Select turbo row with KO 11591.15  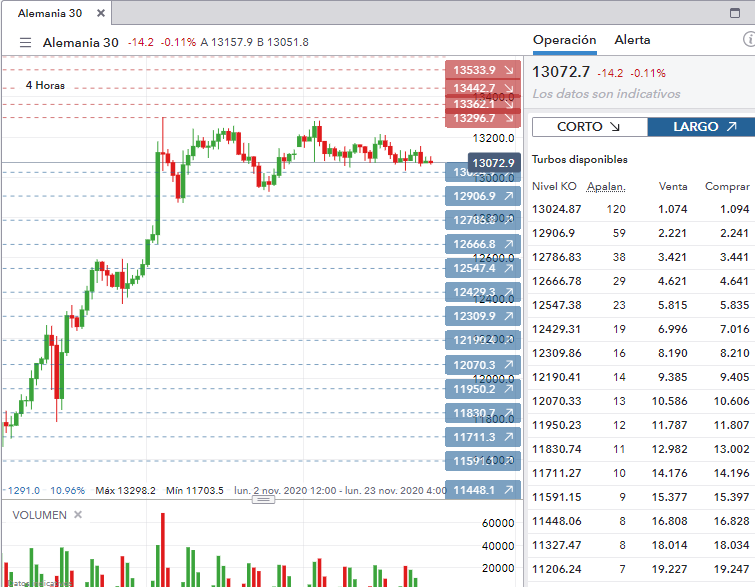pos(641,497)
